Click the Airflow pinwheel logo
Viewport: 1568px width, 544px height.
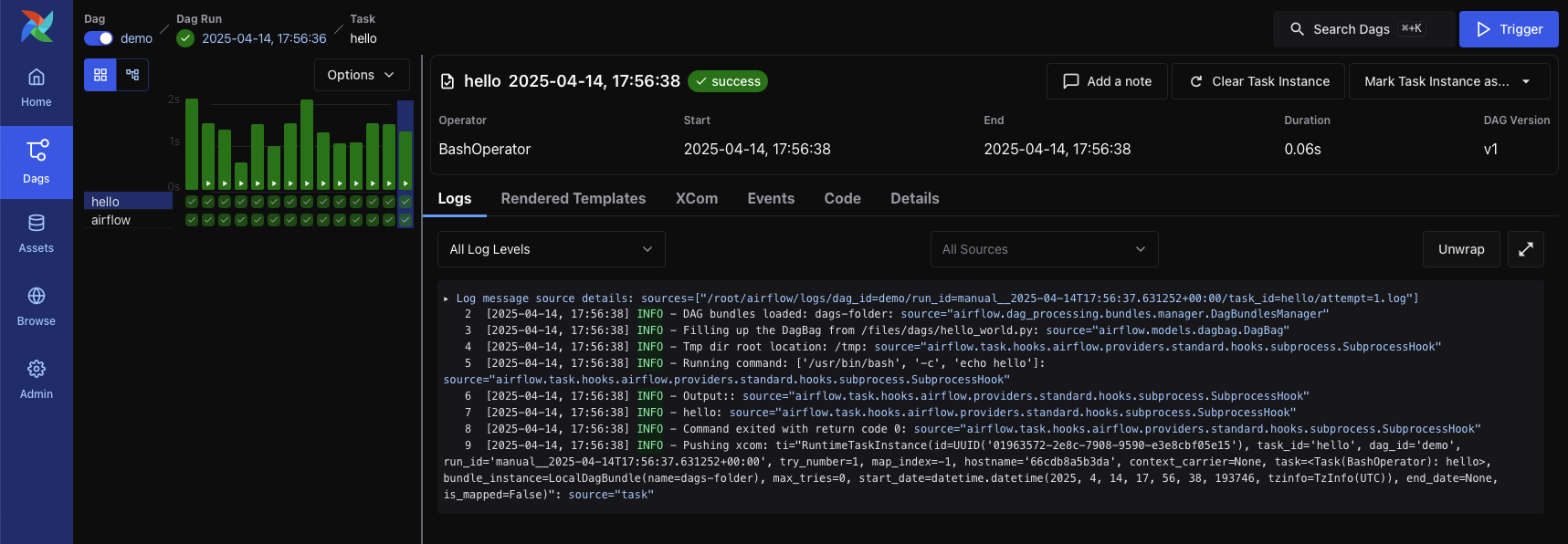[x=37, y=26]
